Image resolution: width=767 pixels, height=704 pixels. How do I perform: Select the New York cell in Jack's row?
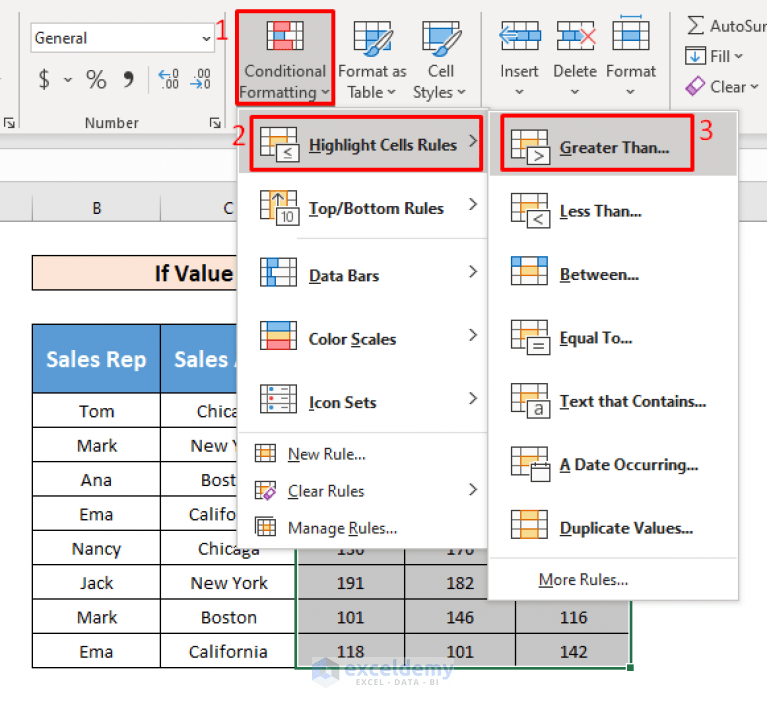(x=228, y=583)
